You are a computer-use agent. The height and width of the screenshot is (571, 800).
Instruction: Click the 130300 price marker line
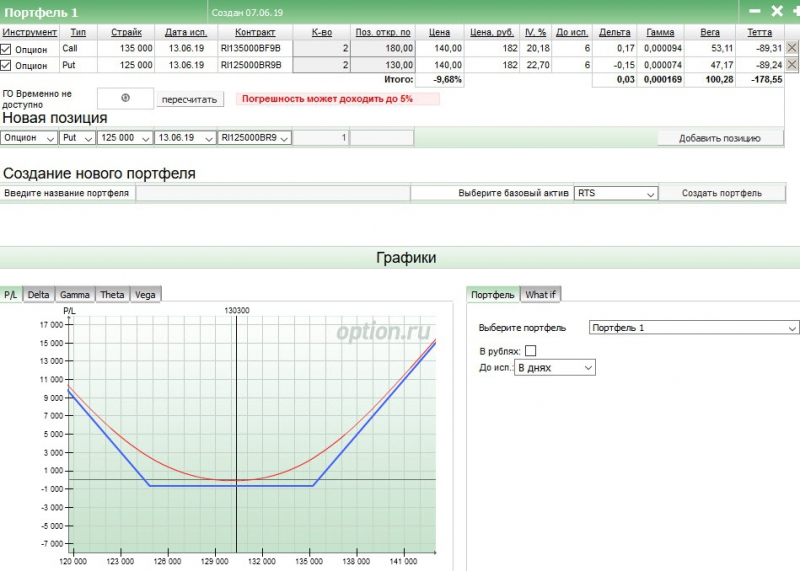click(236, 434)
